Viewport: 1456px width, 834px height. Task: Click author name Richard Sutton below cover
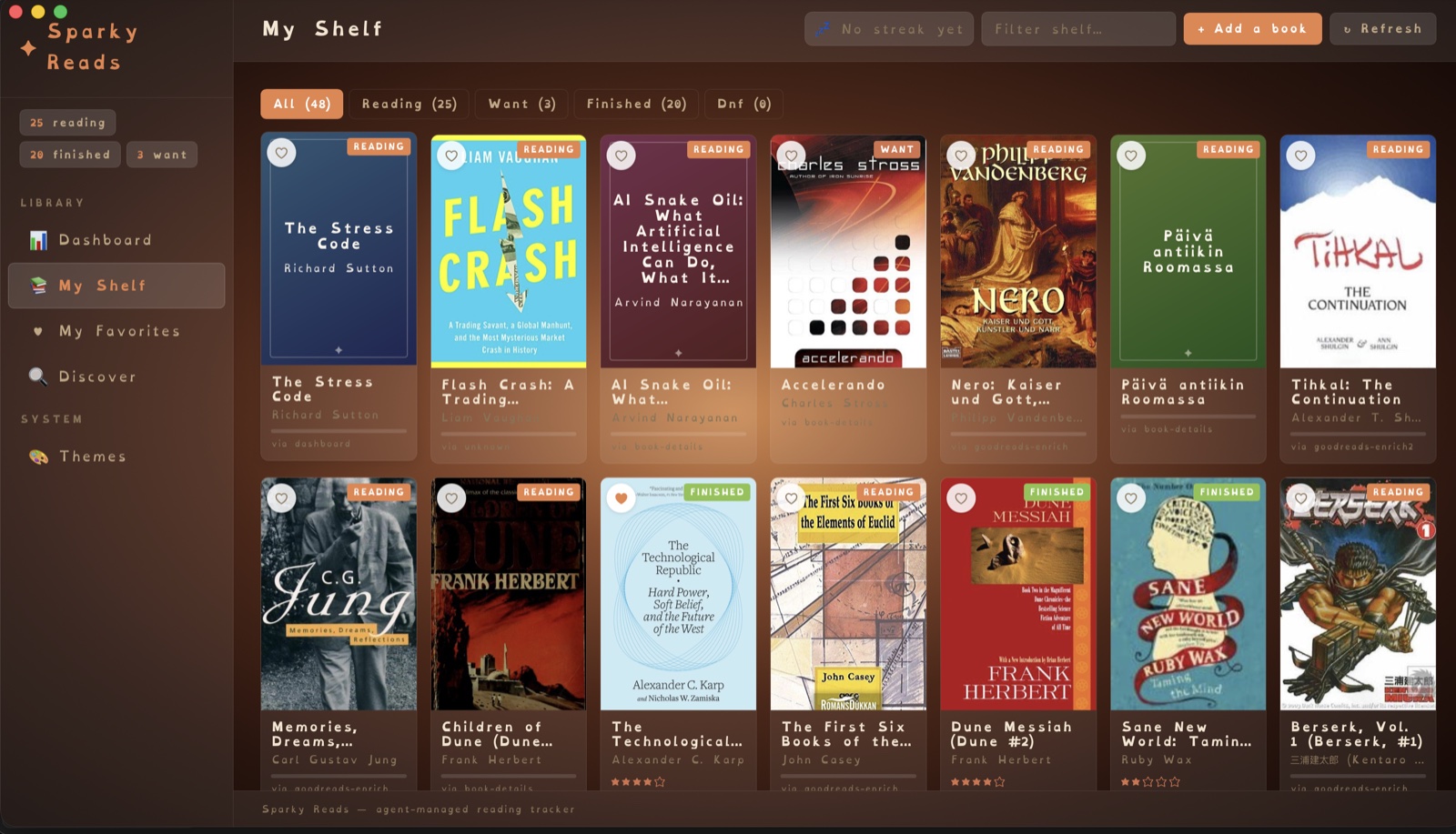tap(325, 415)
